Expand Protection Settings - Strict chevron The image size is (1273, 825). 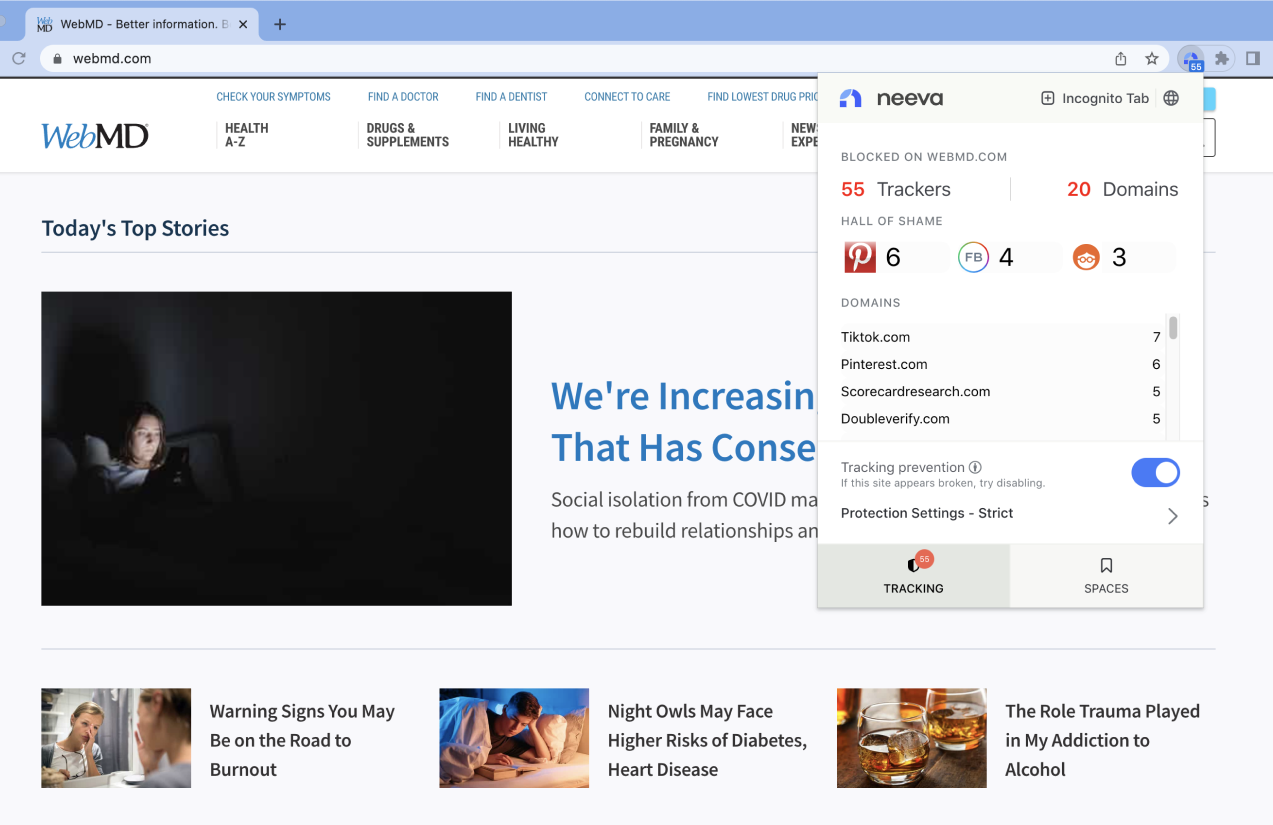coord(1172,516)
